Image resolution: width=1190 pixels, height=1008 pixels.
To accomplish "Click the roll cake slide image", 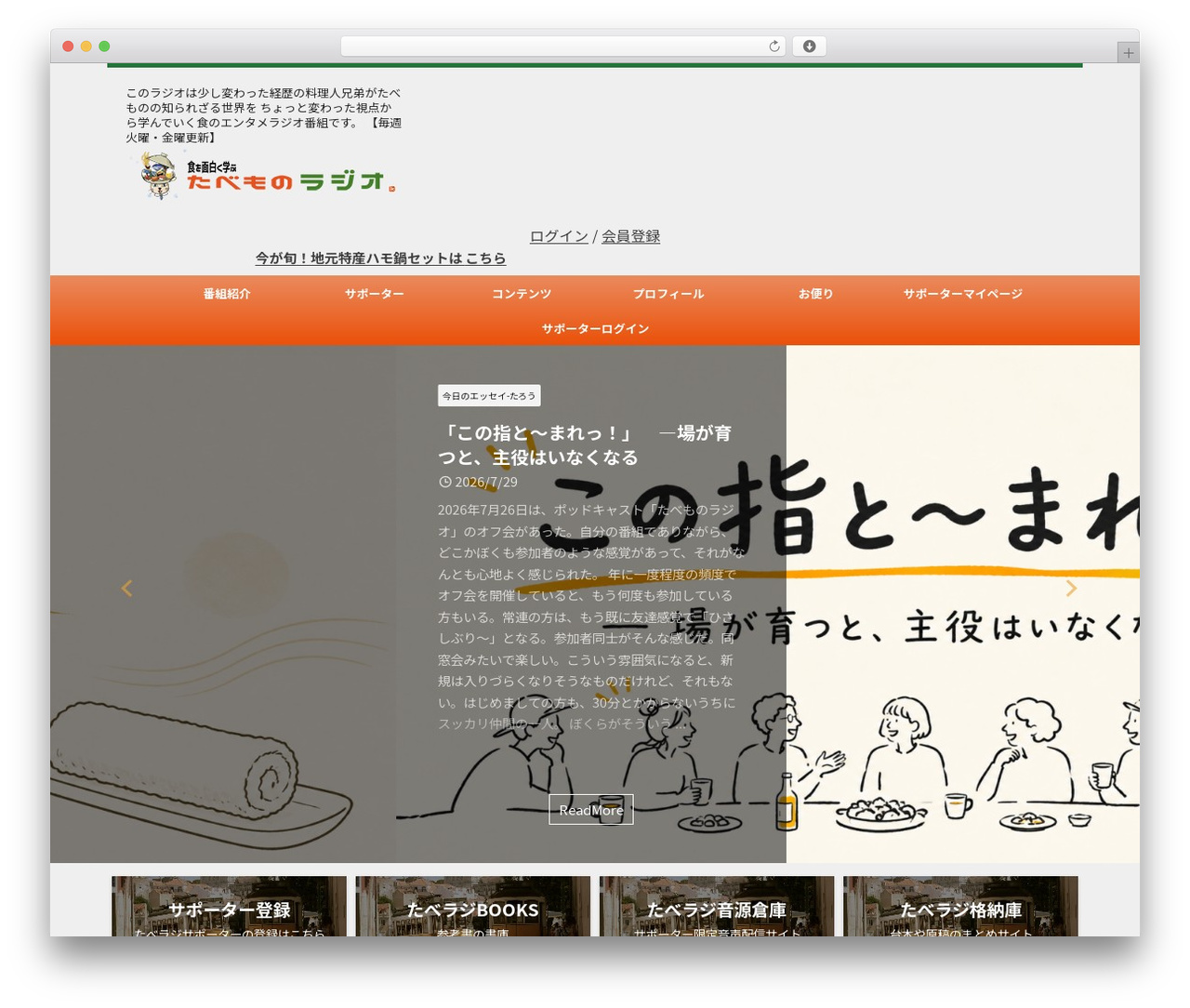I will point(223,604).
